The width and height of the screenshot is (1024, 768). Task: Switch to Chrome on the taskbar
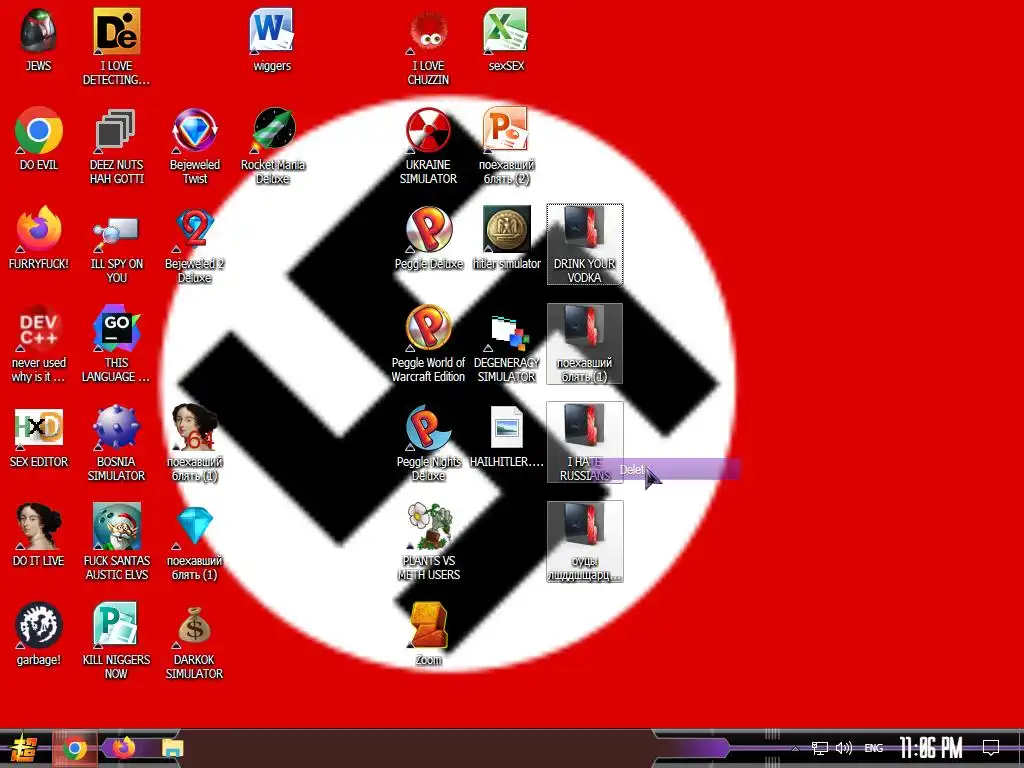pyautogui.click(x=74, y=748)
